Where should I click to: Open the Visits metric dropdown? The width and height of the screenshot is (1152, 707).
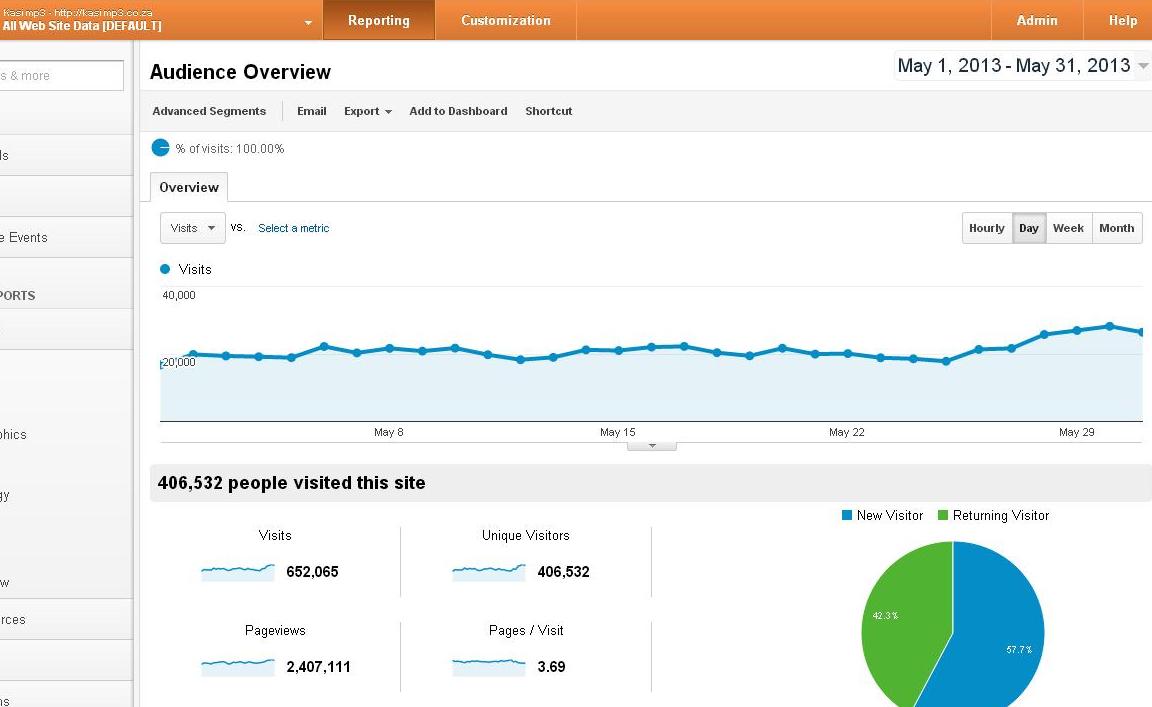click(x=192, y=228)
